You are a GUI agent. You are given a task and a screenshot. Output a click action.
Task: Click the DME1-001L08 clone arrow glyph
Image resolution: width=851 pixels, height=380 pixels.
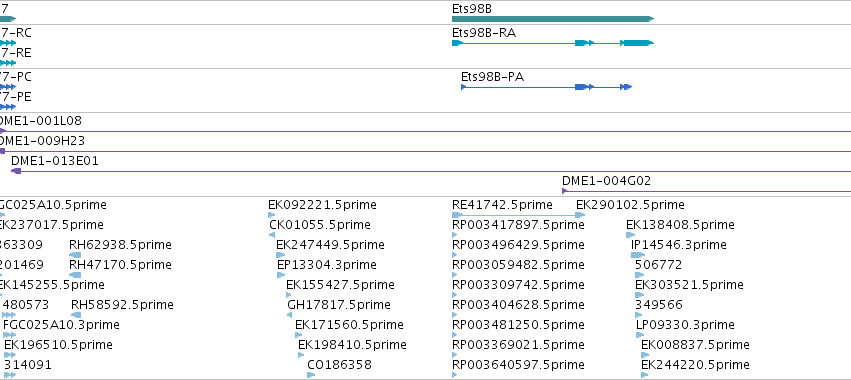pos(2,131)
